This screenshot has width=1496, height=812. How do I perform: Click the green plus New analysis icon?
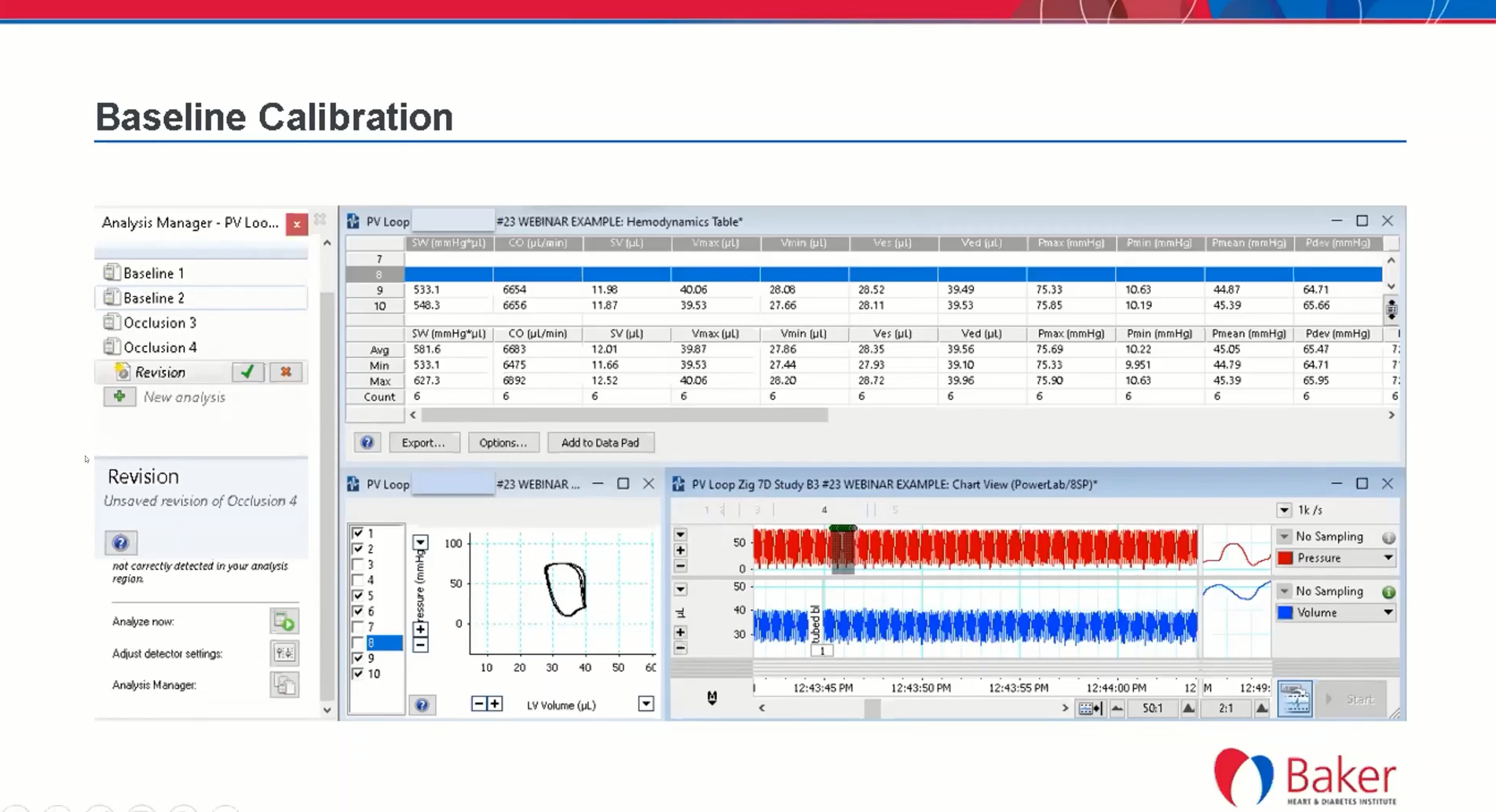point(119,397)
